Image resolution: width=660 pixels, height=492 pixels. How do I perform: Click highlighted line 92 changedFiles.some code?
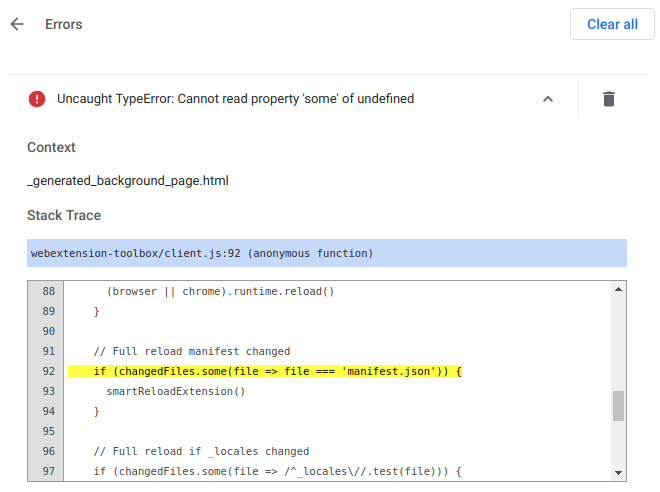(265, 371)
